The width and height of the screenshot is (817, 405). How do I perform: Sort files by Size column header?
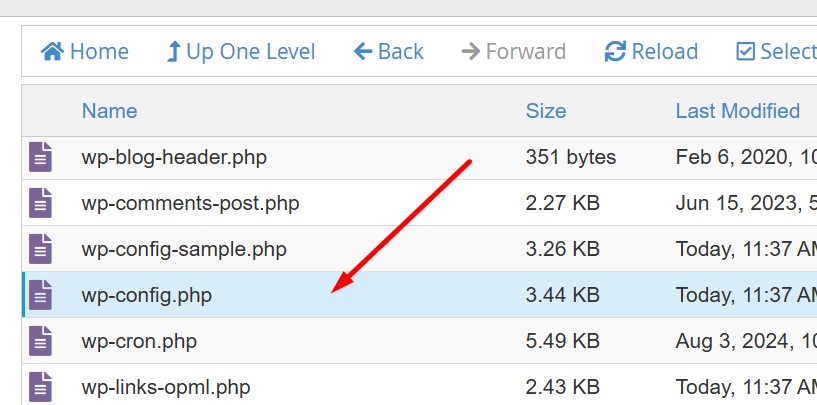point(546,111)
